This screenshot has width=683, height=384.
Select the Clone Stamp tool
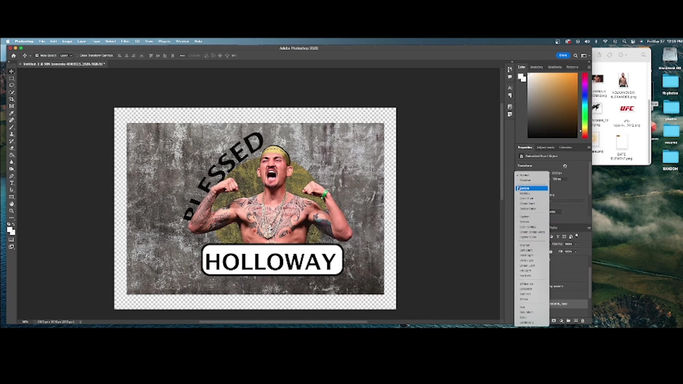[x=11, y=134]
